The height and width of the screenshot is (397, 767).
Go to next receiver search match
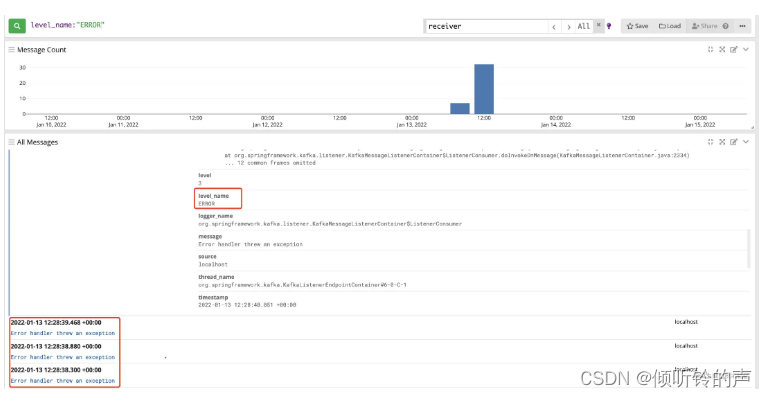pos(568,27)
